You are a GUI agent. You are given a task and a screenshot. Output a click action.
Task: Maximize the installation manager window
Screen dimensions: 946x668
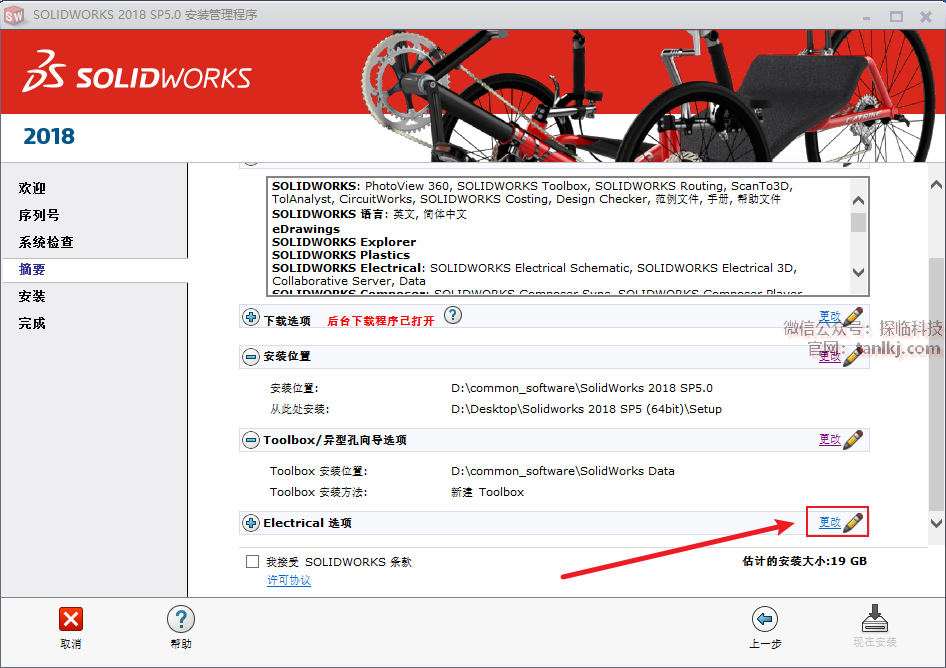pos(897,17)
